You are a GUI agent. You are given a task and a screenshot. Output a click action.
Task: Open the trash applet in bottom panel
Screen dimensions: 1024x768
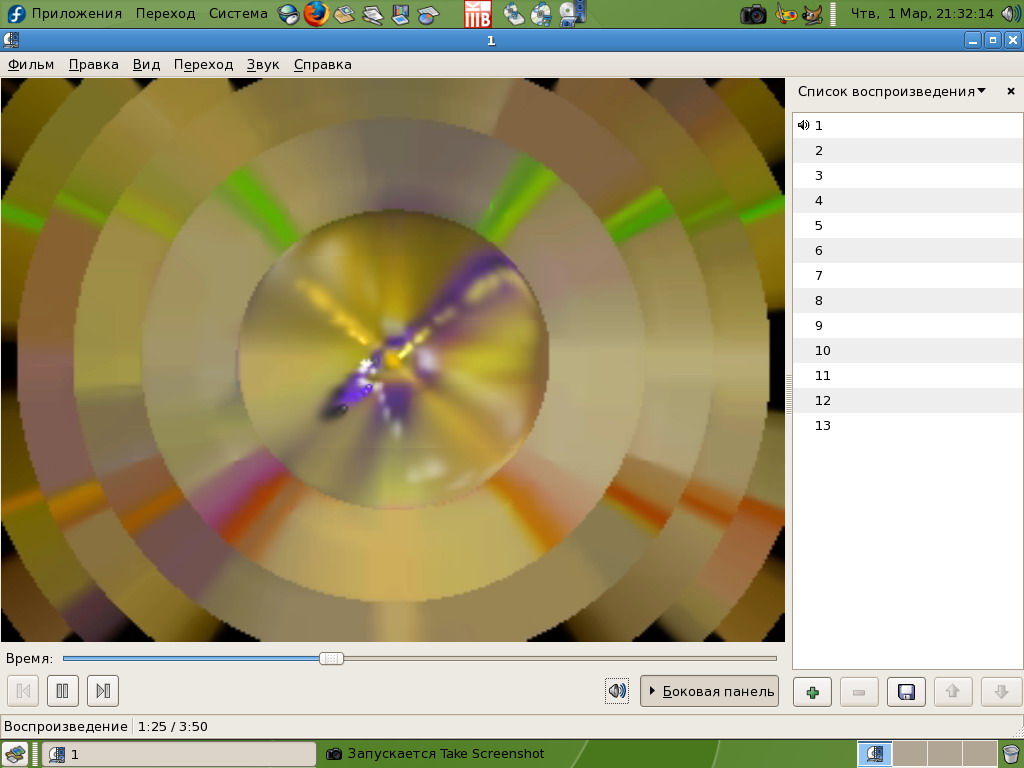point(1011,754)
